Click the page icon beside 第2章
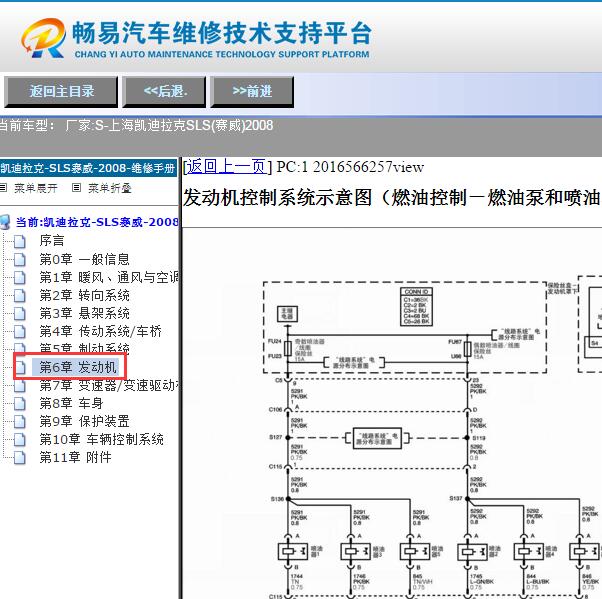This screenshot has width=602, height=599. click(x=20, y=296)
